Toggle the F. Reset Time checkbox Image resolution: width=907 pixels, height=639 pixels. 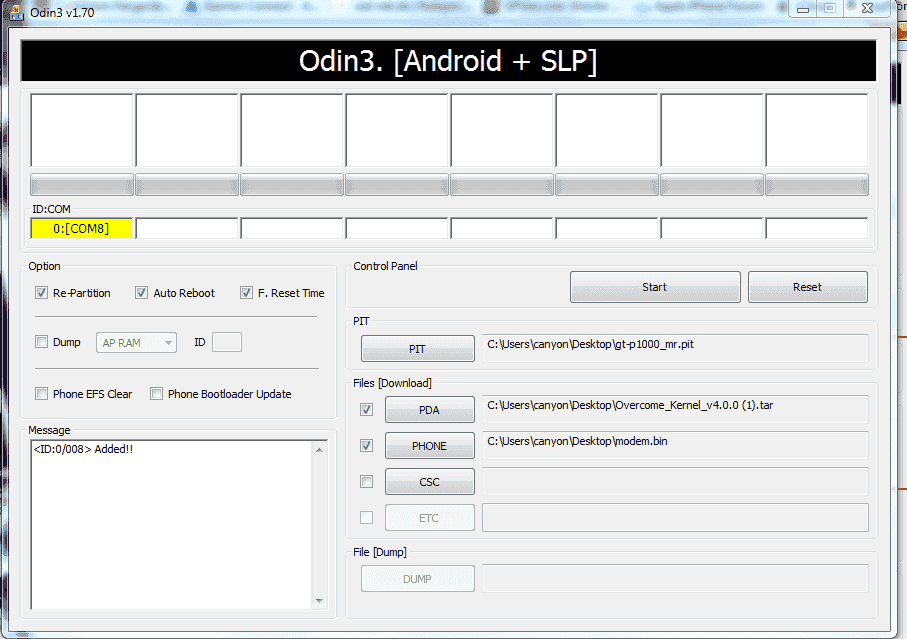tap(246, 293)
